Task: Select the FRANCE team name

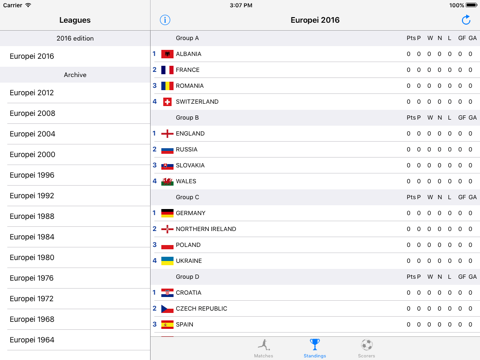Action: pos(187,70)
